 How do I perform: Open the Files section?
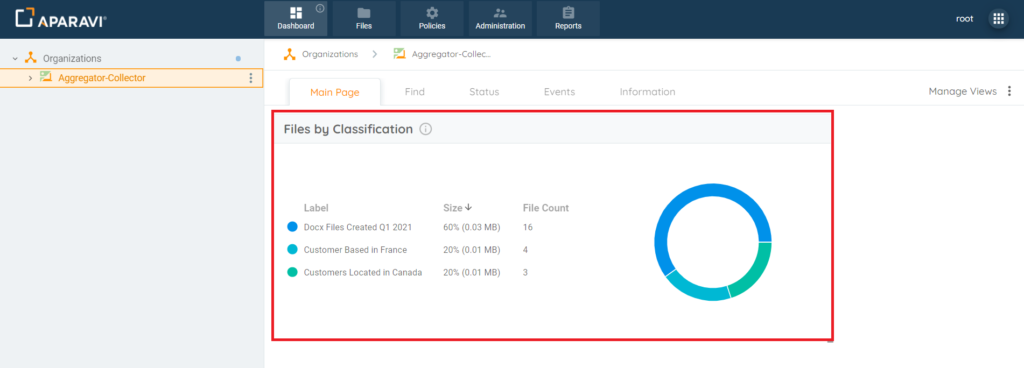coord(364,19)
